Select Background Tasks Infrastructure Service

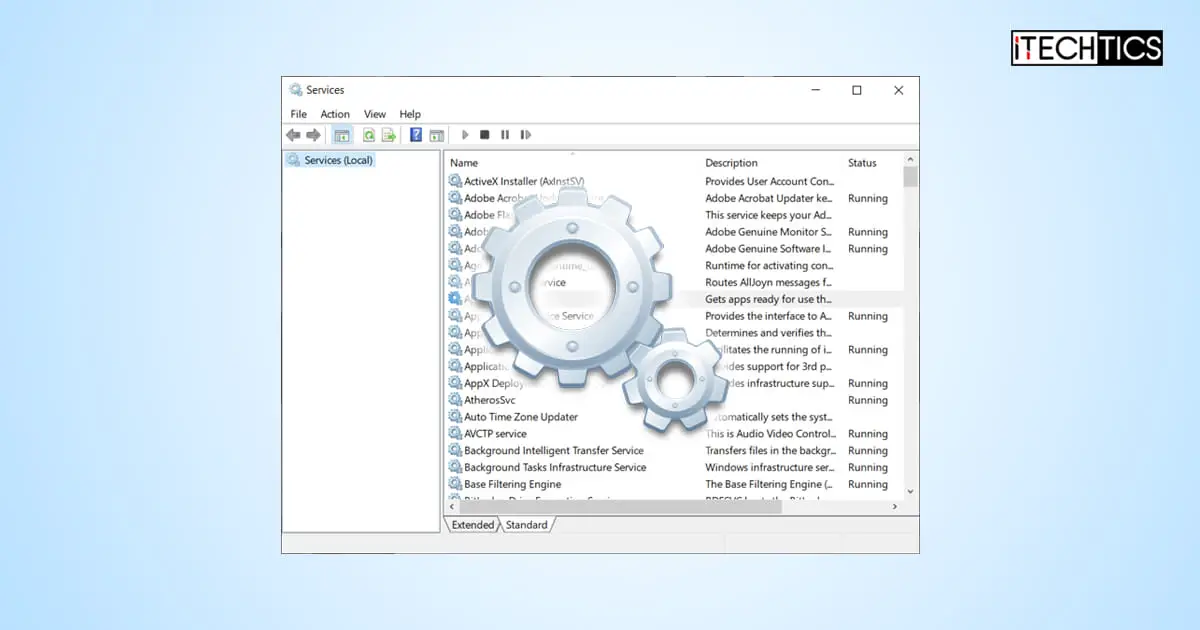555,467
